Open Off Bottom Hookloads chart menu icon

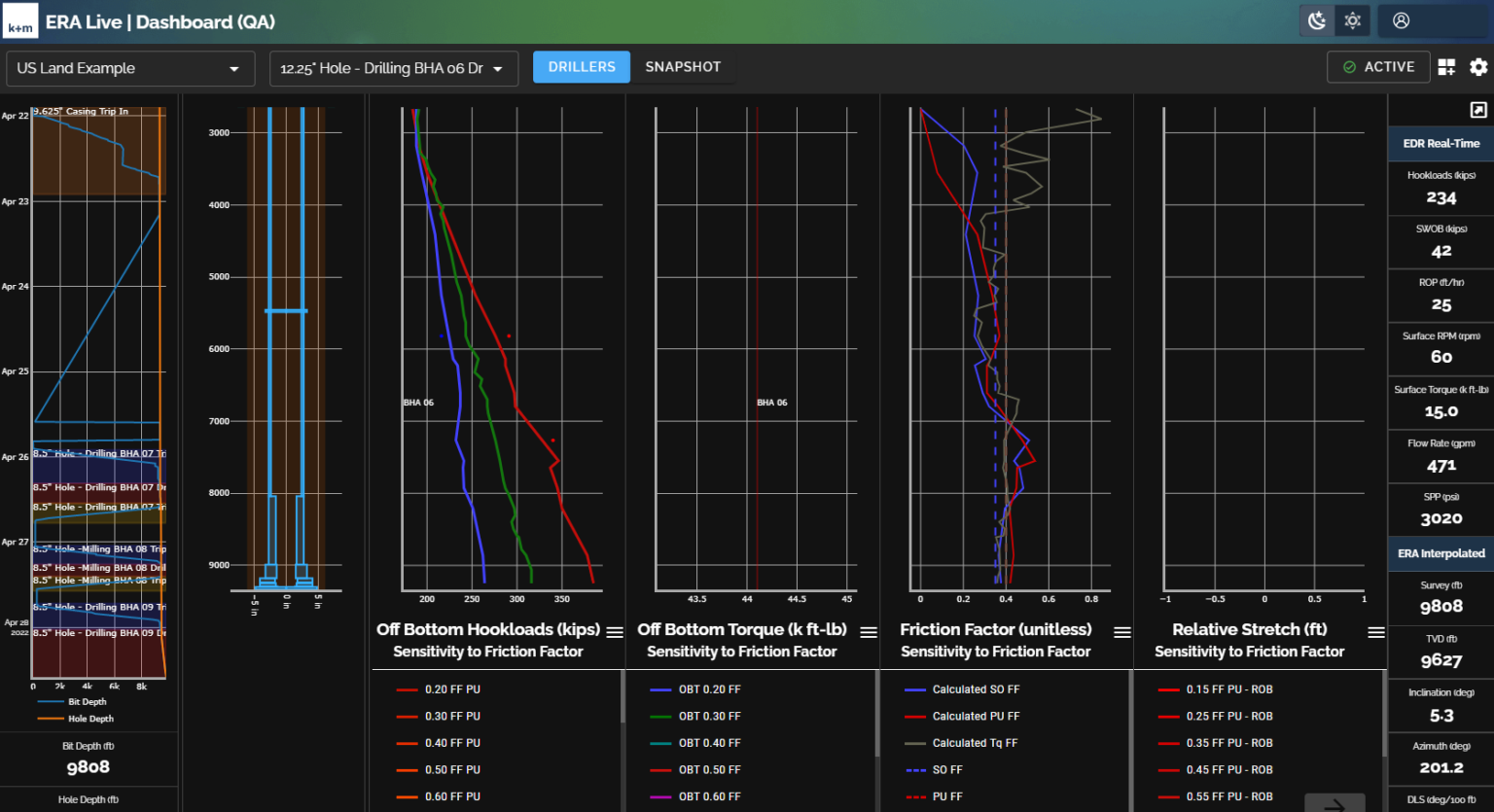[615, 632]
